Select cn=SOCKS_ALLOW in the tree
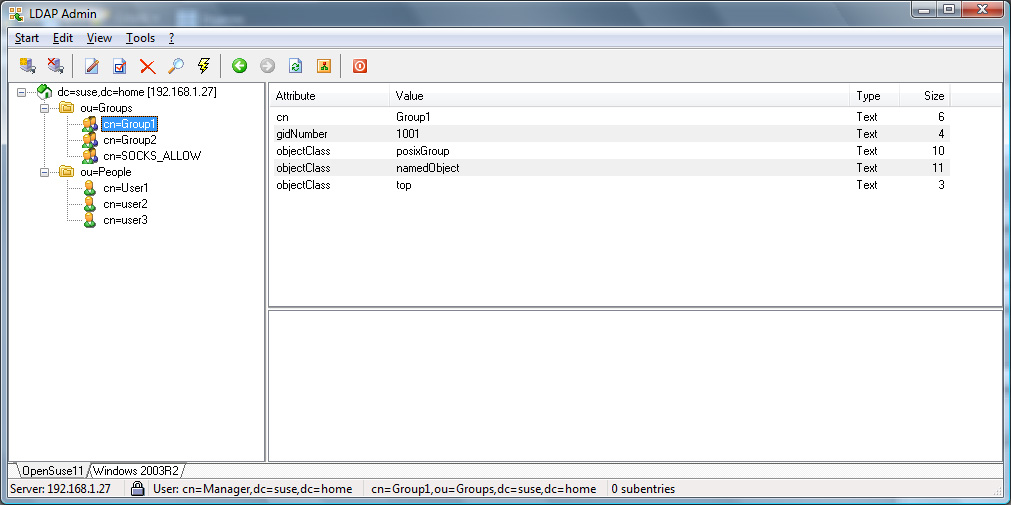The width and height of the screenshot is (1011, 505). click(152, 156)
